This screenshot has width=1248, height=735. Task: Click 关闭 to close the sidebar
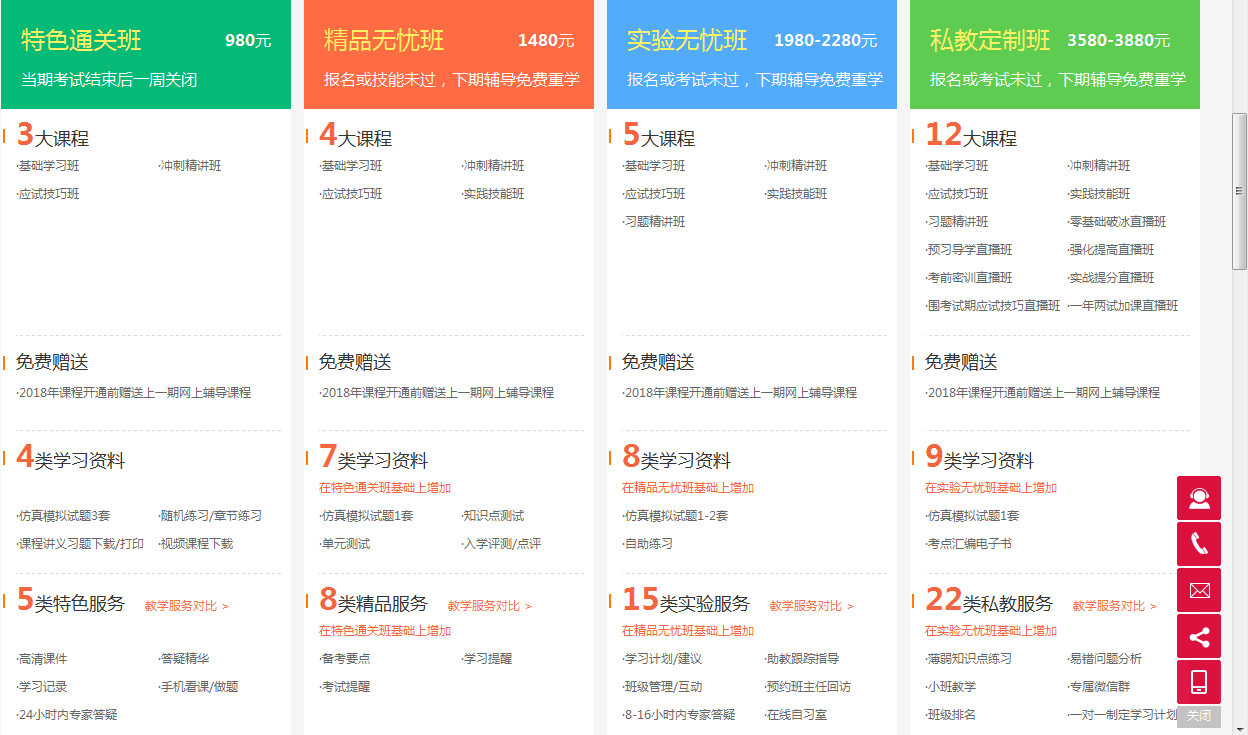click(x=1199, y=716)
